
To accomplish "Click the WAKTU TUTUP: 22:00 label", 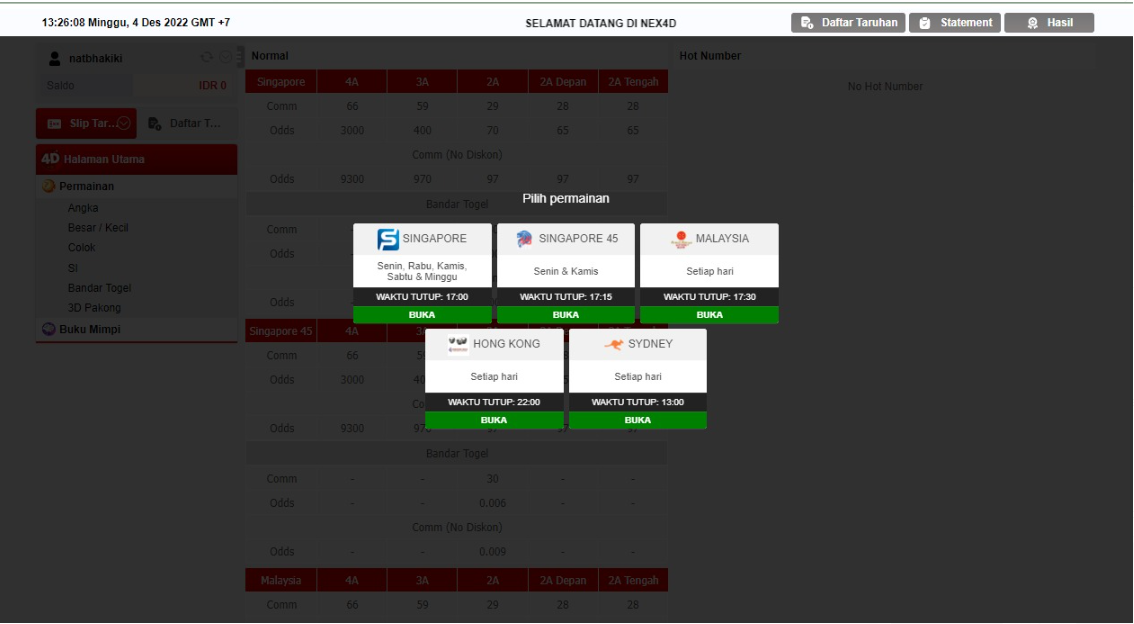I will (x=494, y=402).
